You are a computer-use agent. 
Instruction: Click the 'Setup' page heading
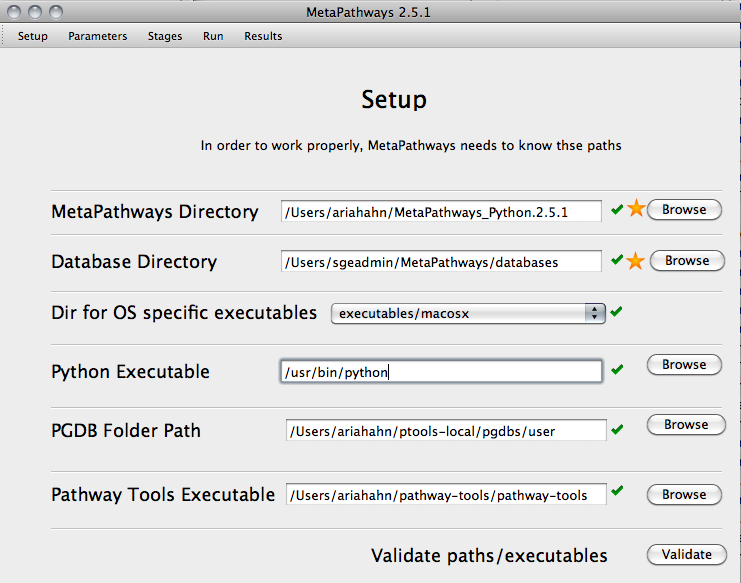click(x=394, y=100)
